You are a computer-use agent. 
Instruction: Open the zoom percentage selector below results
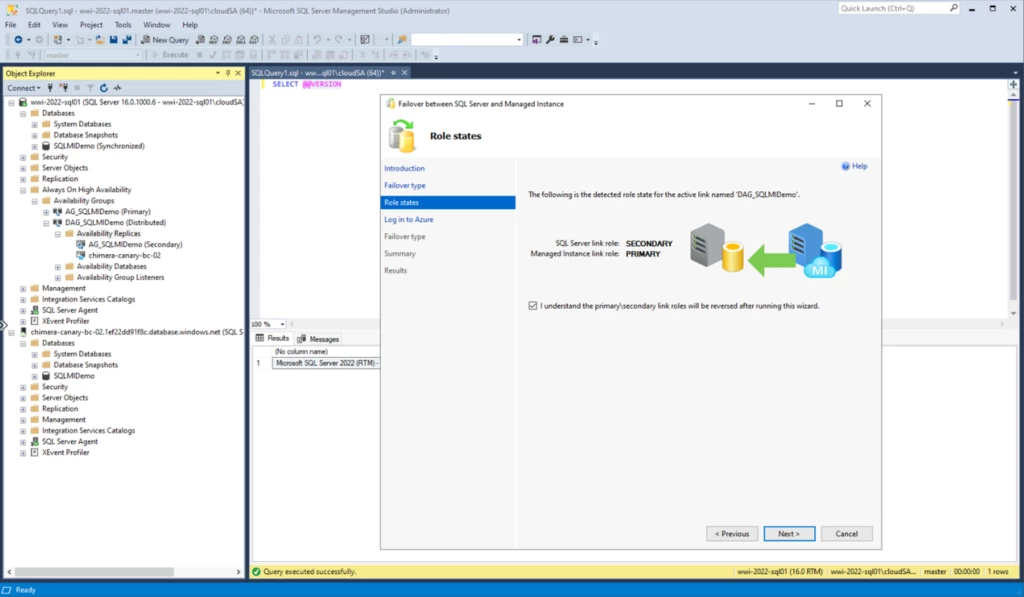270,324
